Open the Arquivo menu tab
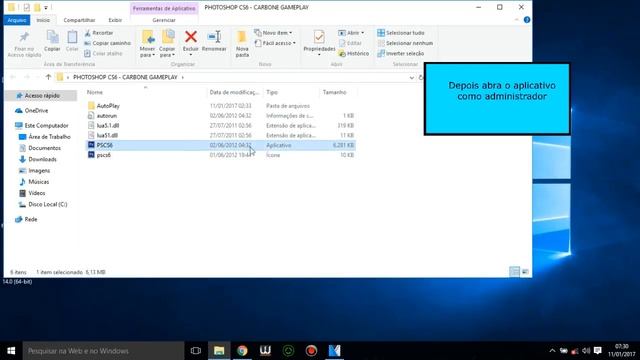Screen dimensions: 640x360 click(x=17, y=20)
